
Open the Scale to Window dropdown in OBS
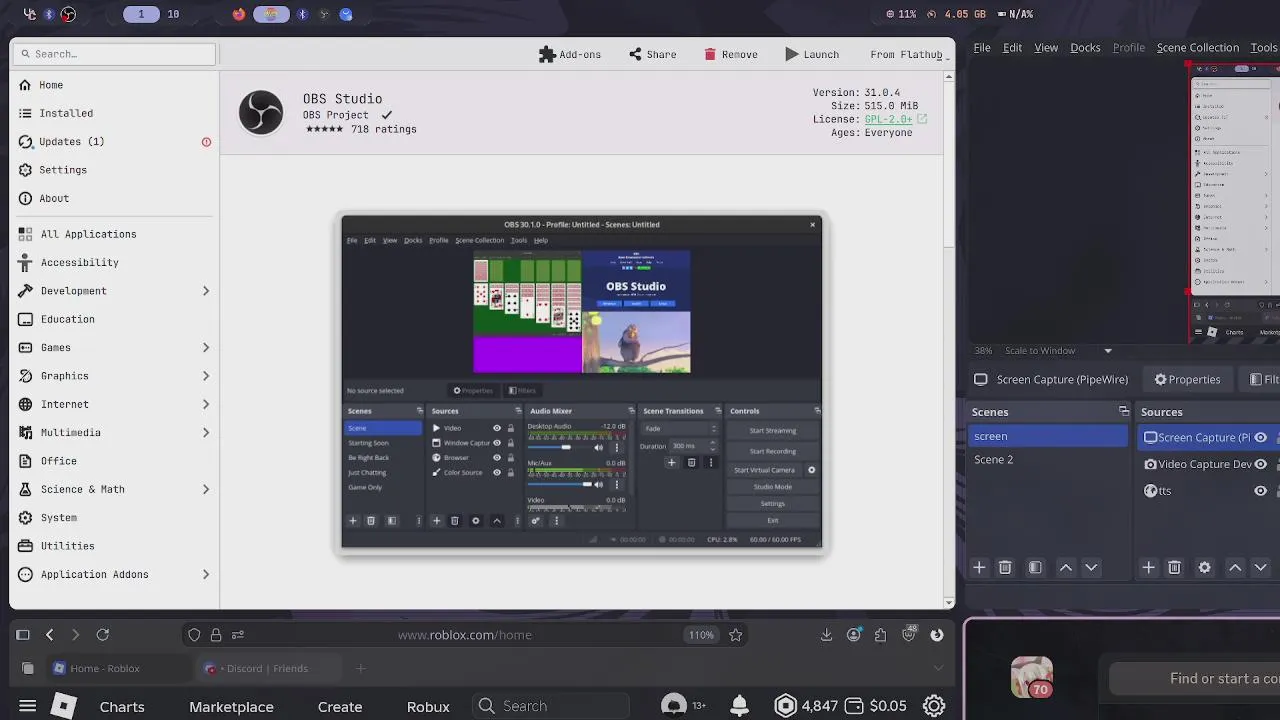tap(1058, 351)
